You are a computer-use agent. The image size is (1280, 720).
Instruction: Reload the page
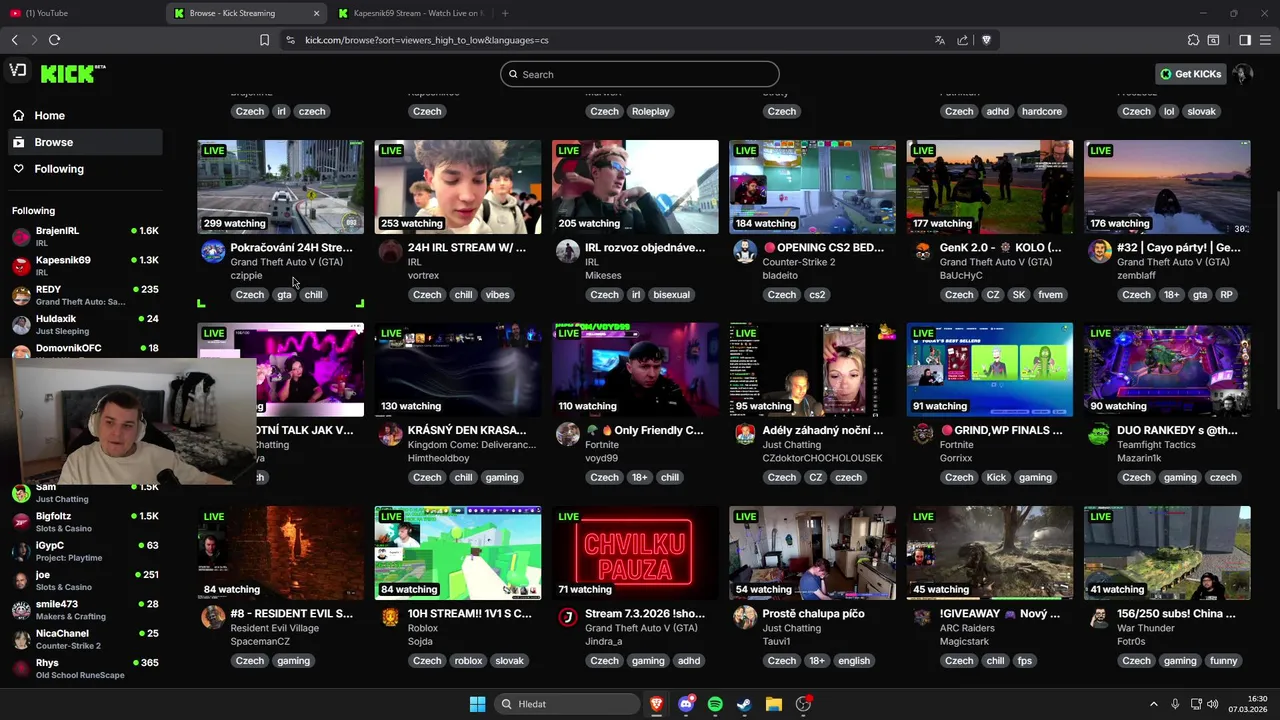[x=54, y=40]
